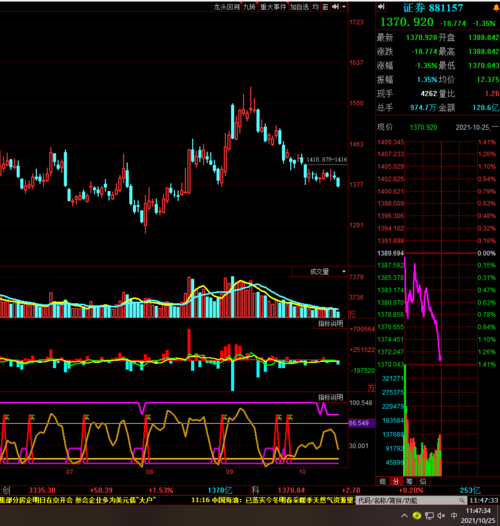The width and height of the screenshot is (500, 526).
Task: Toggle the 万 unit marker under volume axis
Action: click(x=352, y=314)
